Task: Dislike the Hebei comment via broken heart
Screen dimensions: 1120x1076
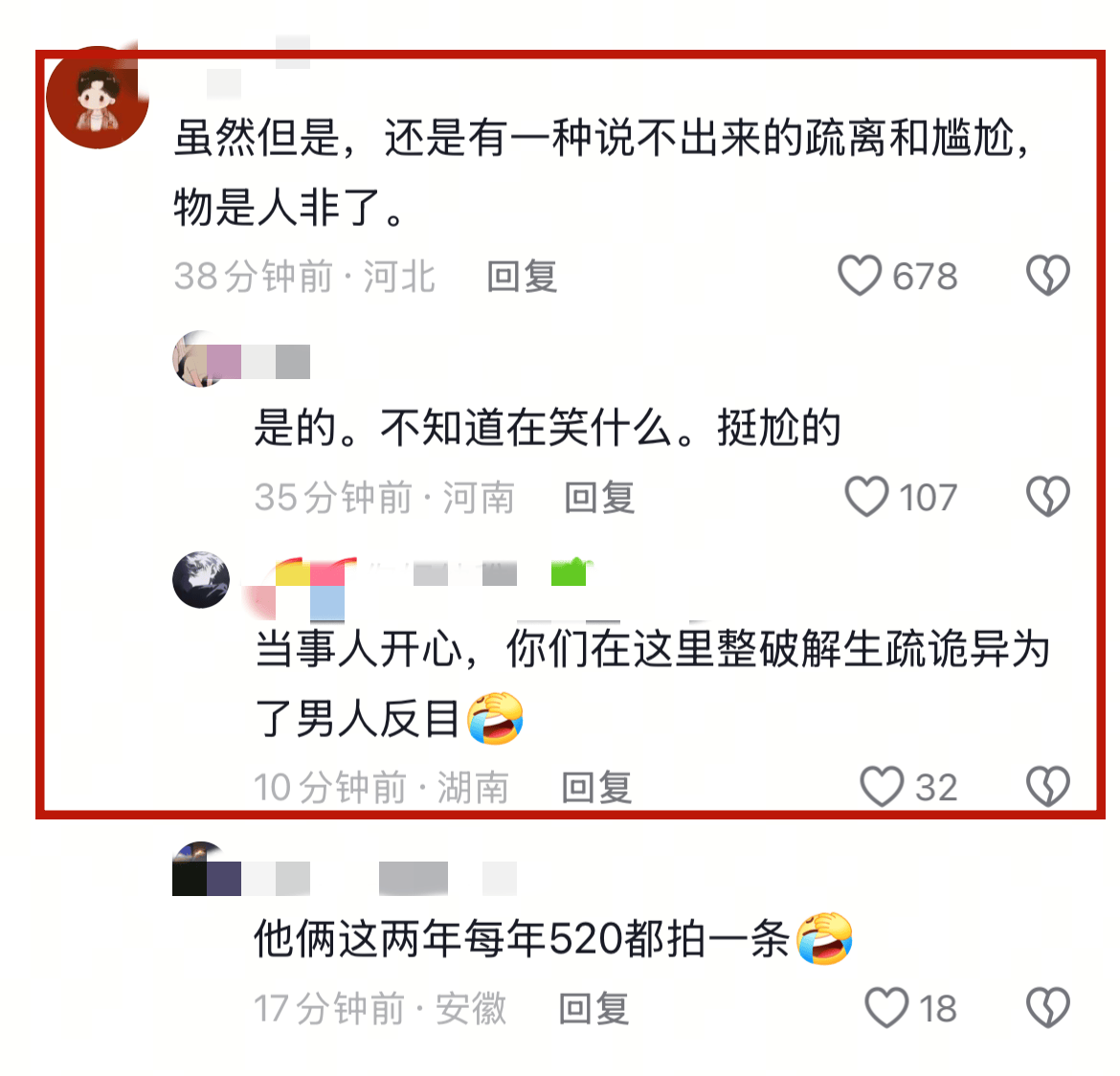Action: point(1048,276)
